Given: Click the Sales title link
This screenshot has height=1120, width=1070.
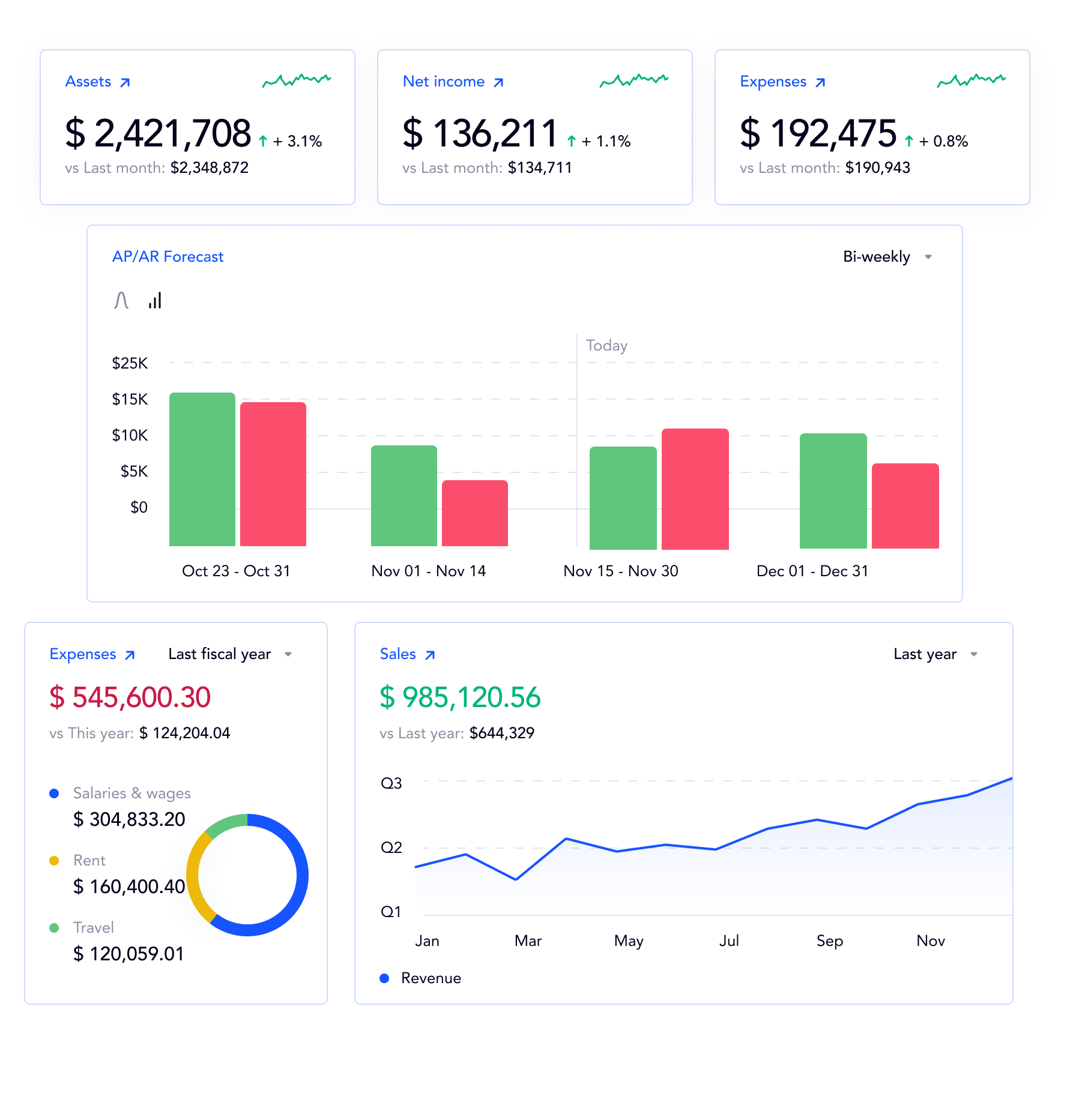Looking at the screenshot, I should pyautogui.click(x=397, y=654).
